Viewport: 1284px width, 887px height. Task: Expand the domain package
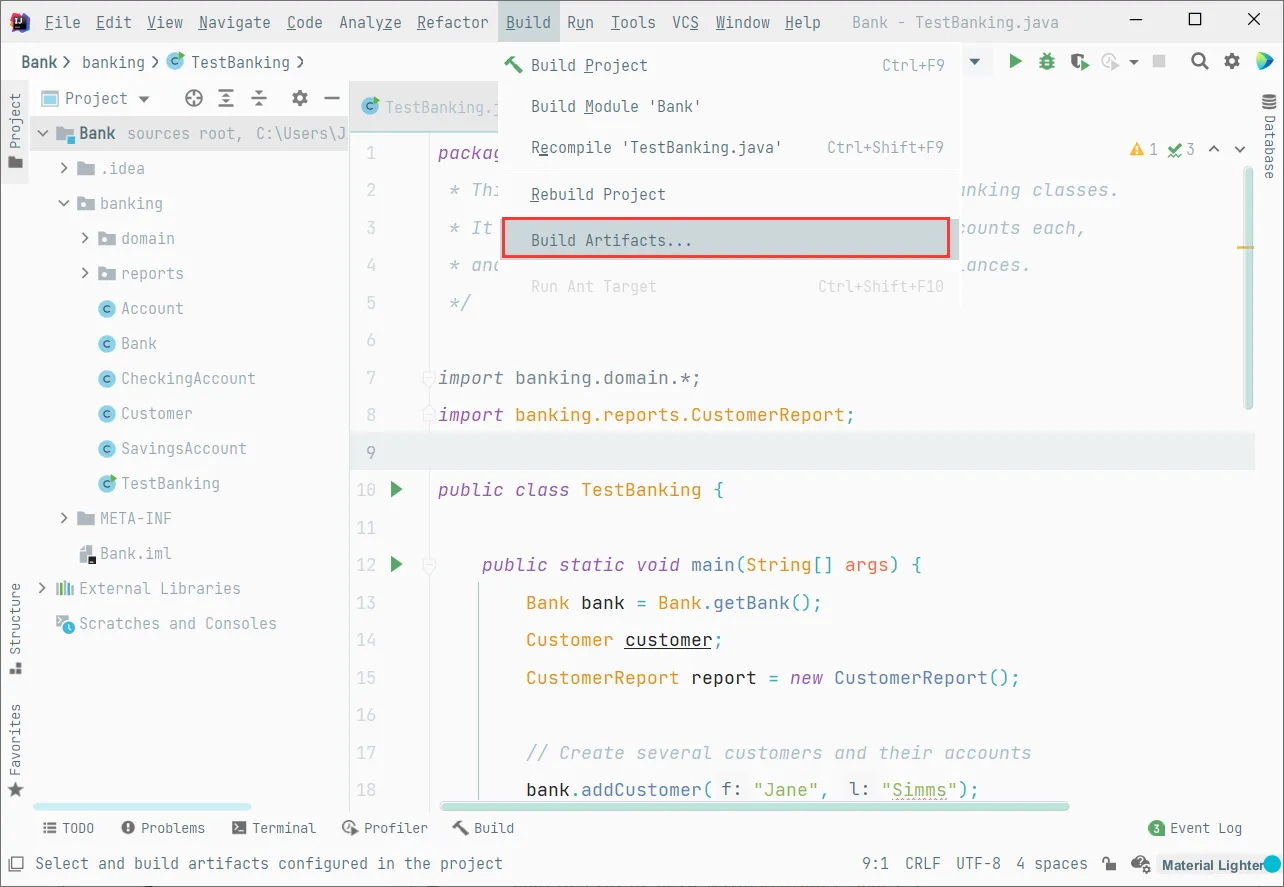tap(86, 238)
